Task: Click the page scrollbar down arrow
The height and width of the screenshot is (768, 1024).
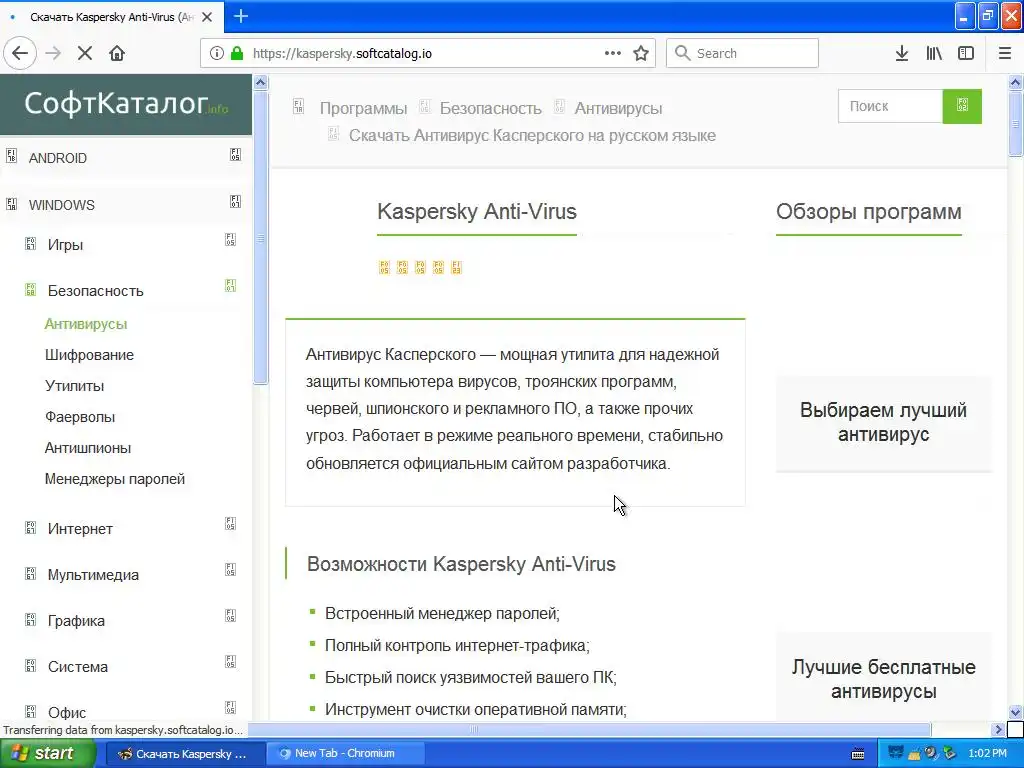Action: click(x=1016, y=712)
